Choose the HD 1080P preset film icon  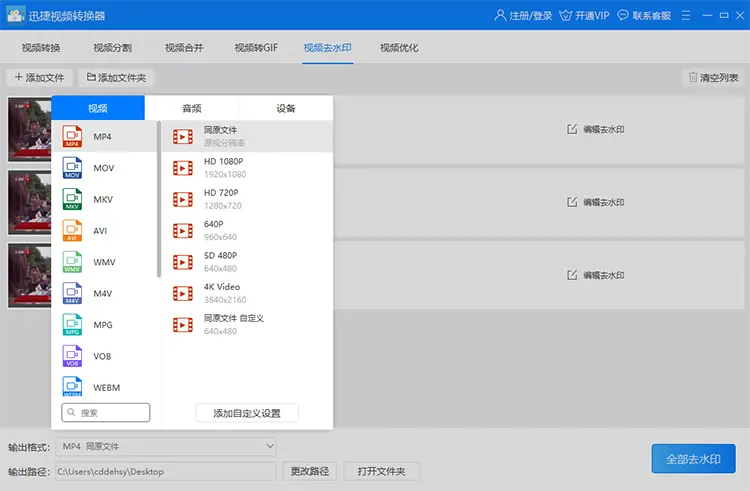point(183,168)
